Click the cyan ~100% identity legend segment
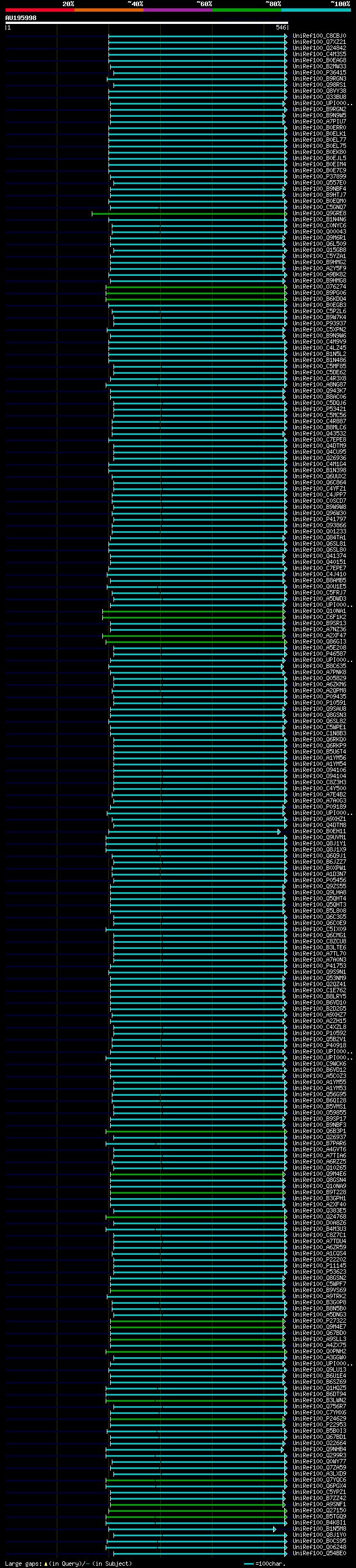The image size is (356, 1568). 316,10
